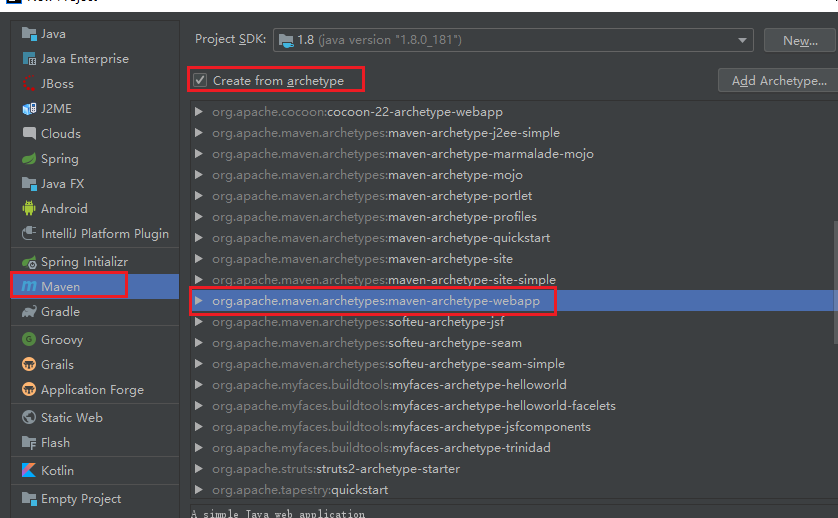Click the Empty Project folder icon
Screen dimensions: 838x518
(29, 499)
